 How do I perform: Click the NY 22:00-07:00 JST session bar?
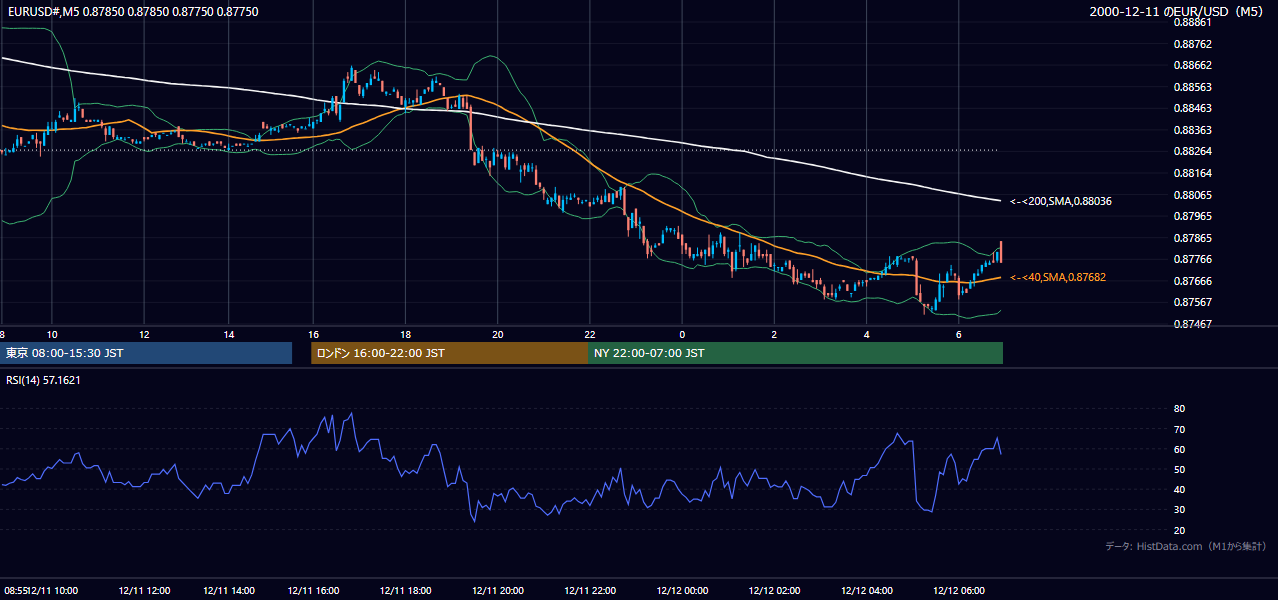(x=795, y=353)
